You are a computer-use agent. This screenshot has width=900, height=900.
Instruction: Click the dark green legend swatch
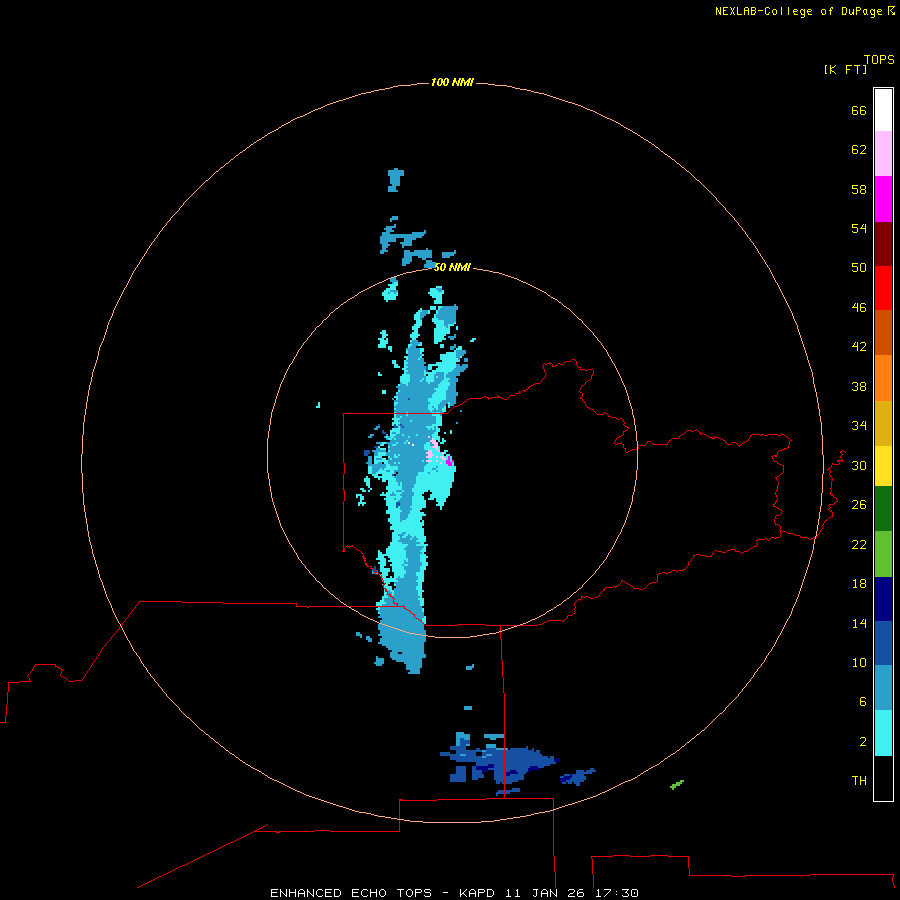[883, 509]
